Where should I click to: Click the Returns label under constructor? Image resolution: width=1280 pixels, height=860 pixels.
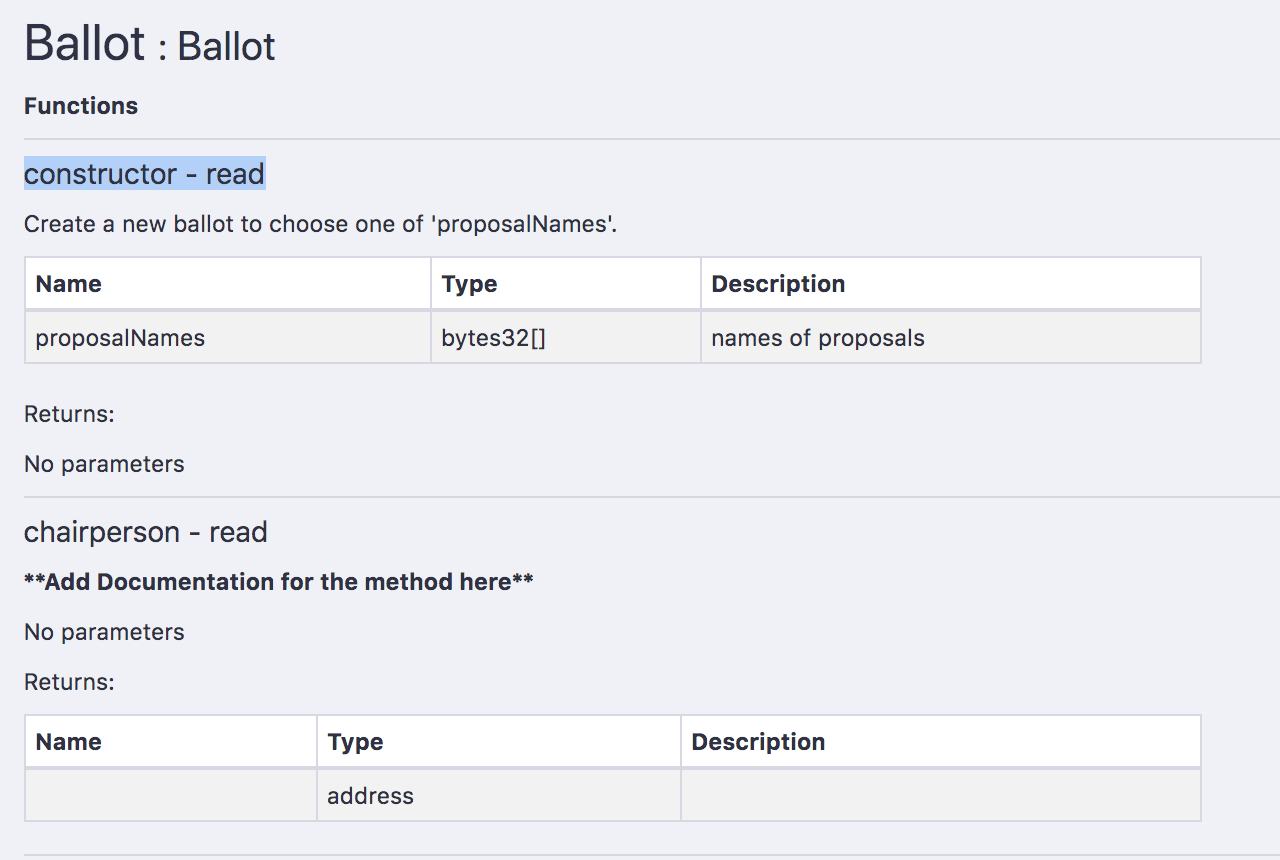tap(70, 414)
